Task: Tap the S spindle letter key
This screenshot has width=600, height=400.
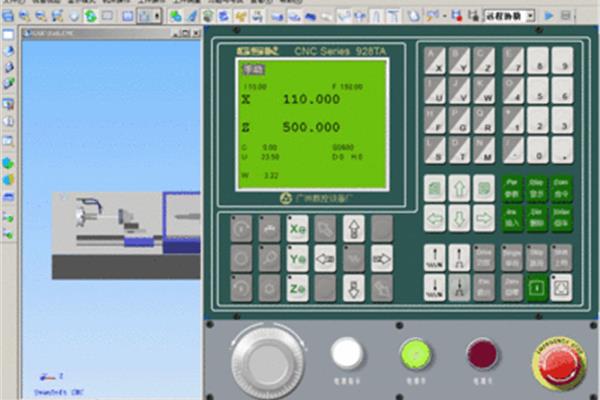Action: point(435,150)
